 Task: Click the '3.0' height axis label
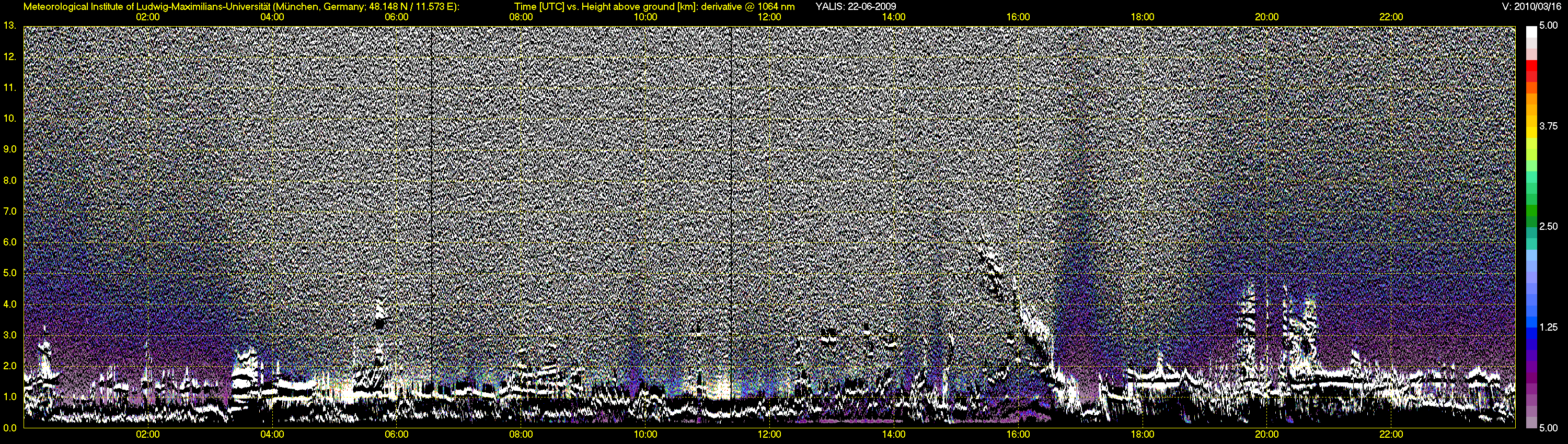tap(9, 335)
